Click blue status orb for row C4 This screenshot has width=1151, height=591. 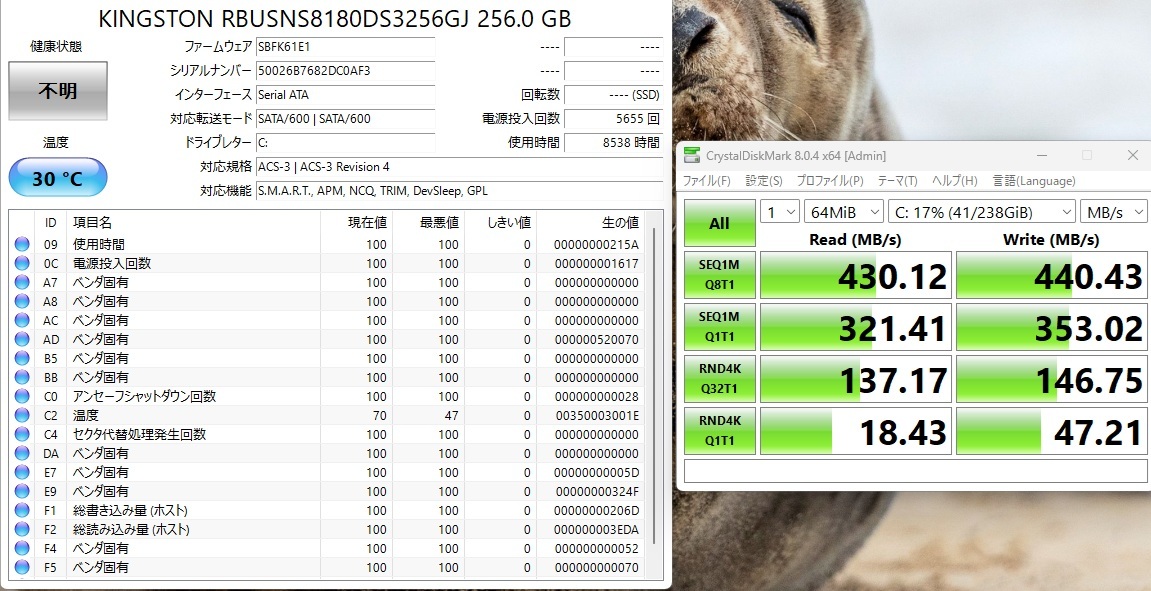[x=21, y=435]
